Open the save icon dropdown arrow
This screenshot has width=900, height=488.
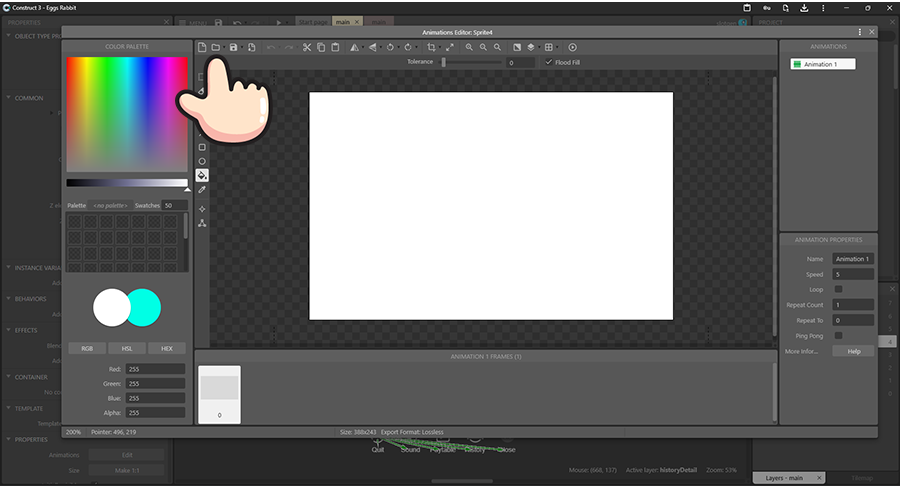tap(242, 48)
